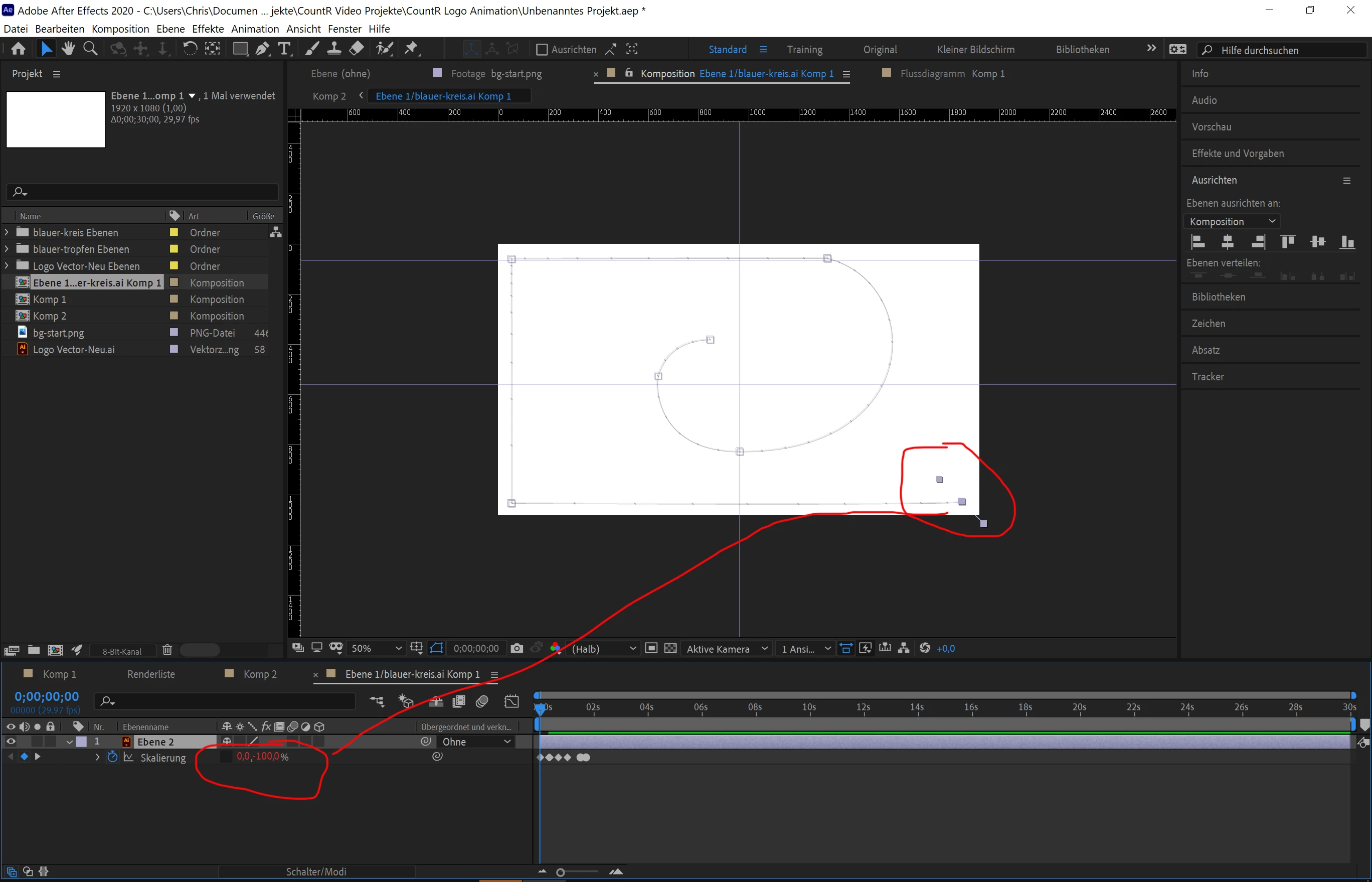Select the Zoom magnifier tool
Image resolution: width=1372 pixels, height=882 pixels.
90,49
